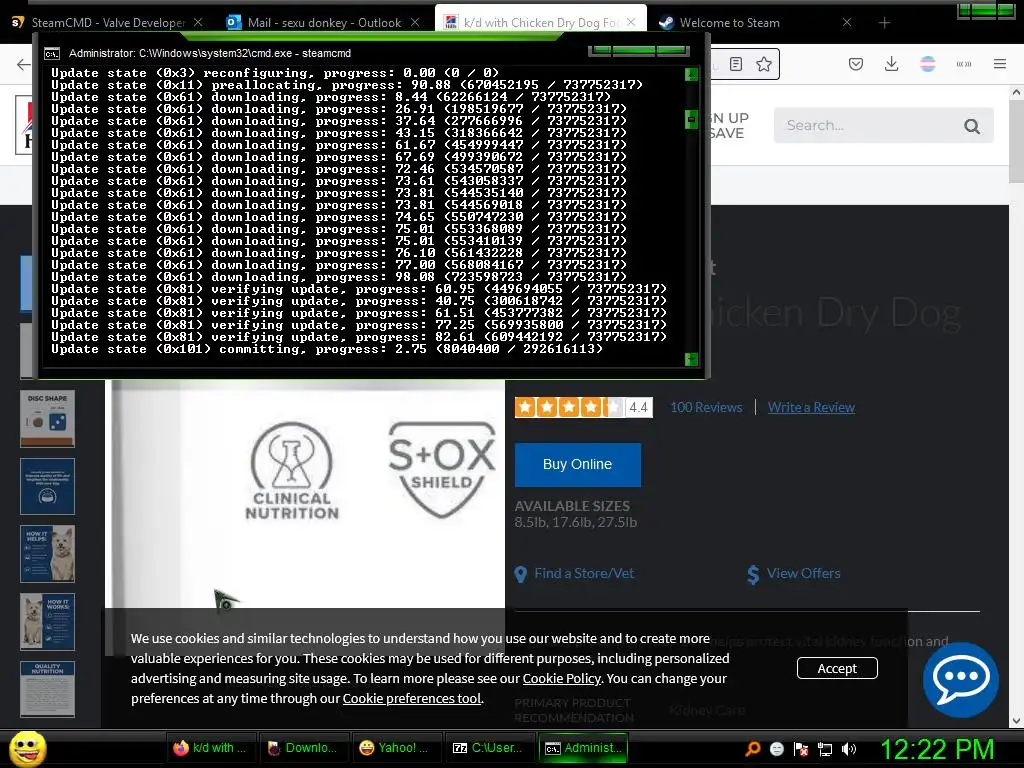Click cmd scrollbar down arrow

[x=691, y=359]
